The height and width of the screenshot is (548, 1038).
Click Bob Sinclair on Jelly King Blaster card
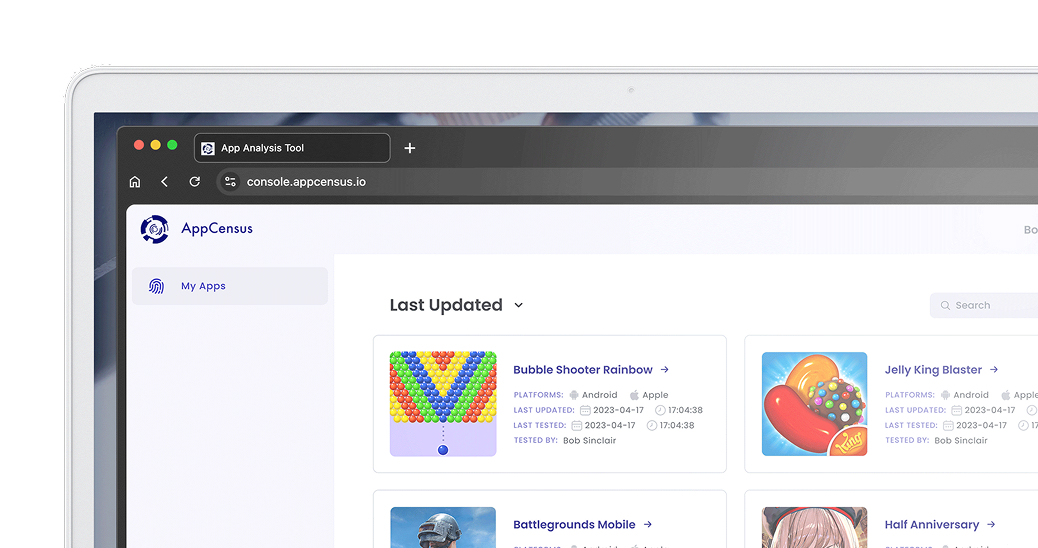[961, 441]
